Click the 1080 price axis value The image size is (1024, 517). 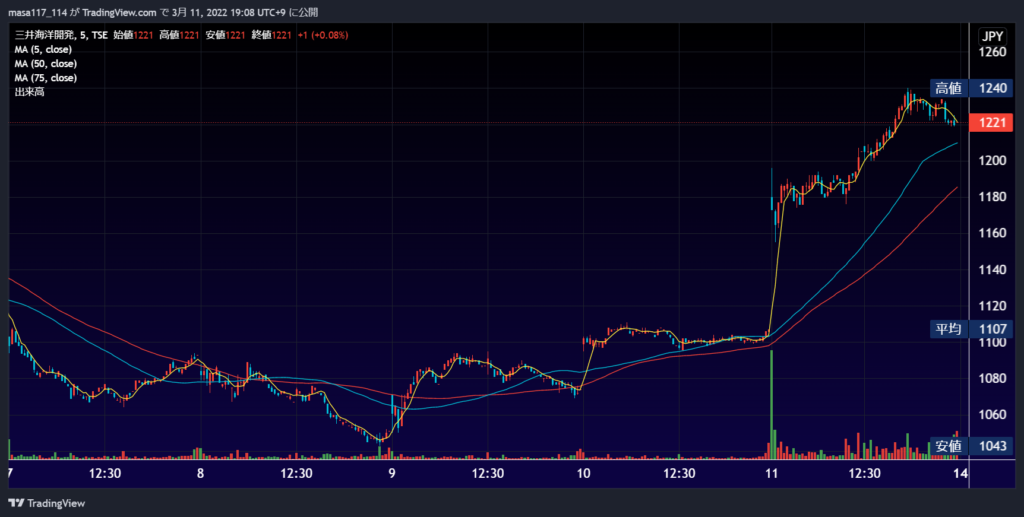992,378
